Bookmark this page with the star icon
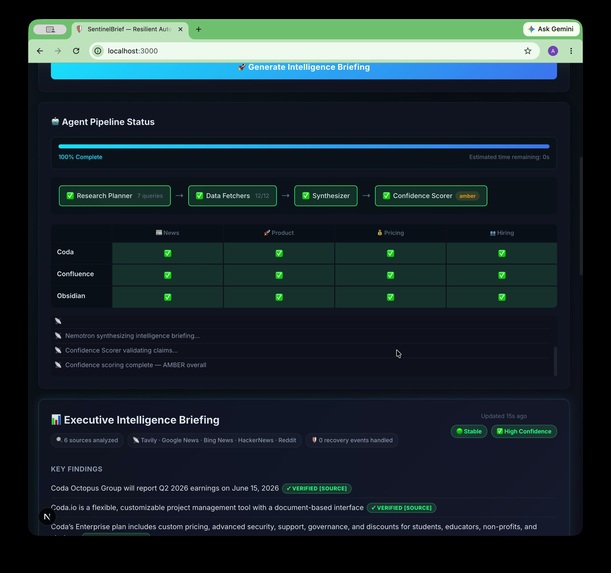This screenshot has height=573, width=611. pos(528,51)
